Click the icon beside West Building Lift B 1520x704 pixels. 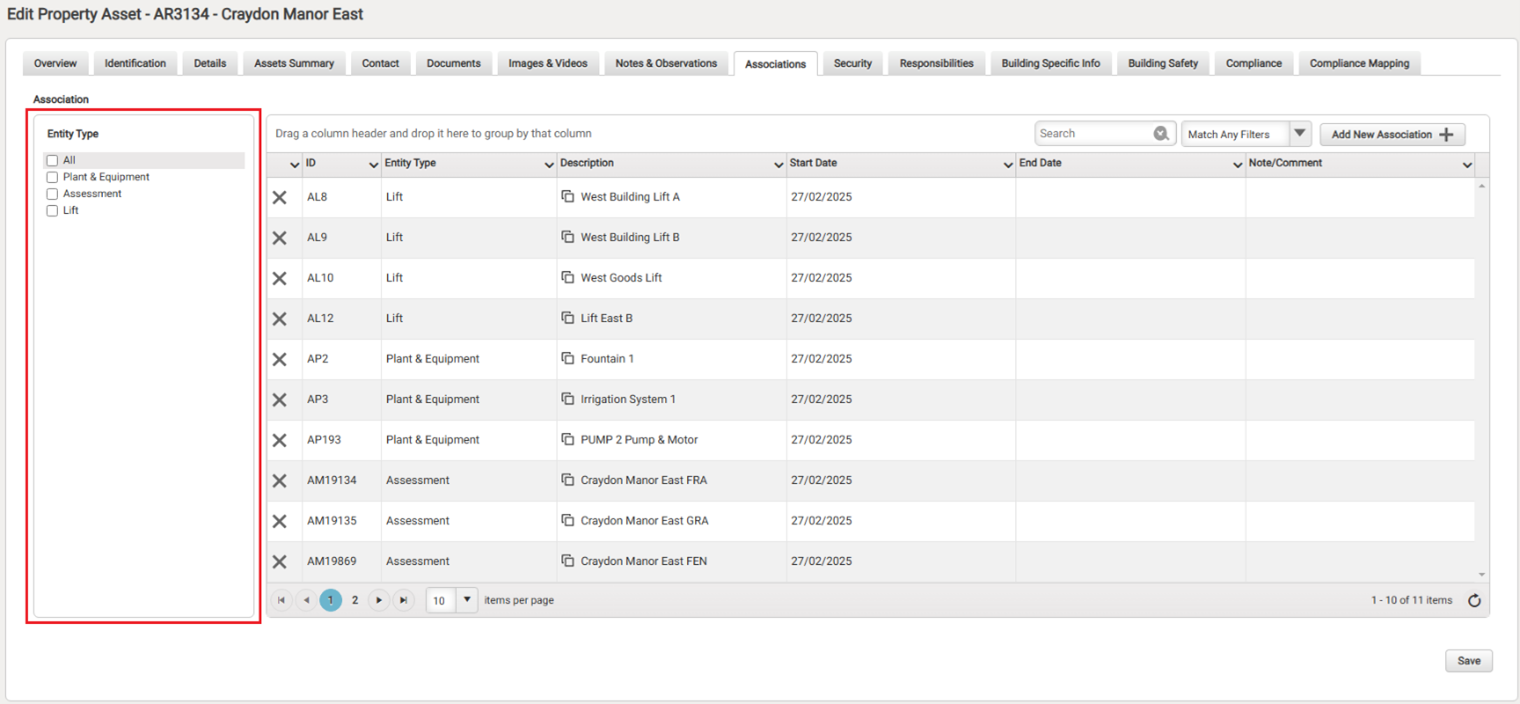point(568,237)
